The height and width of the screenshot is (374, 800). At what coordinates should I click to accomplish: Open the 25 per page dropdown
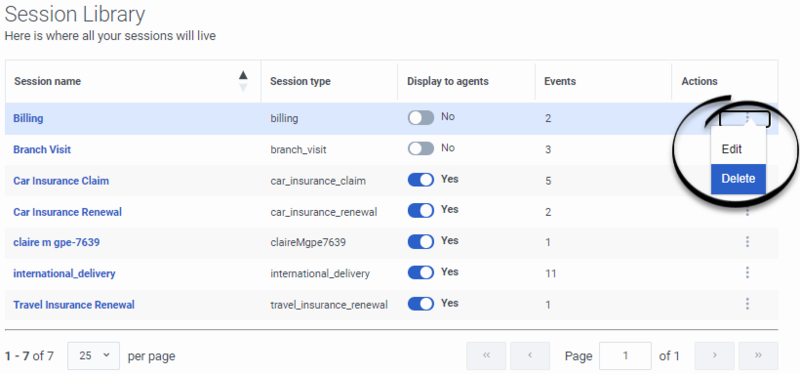(94, 356)
